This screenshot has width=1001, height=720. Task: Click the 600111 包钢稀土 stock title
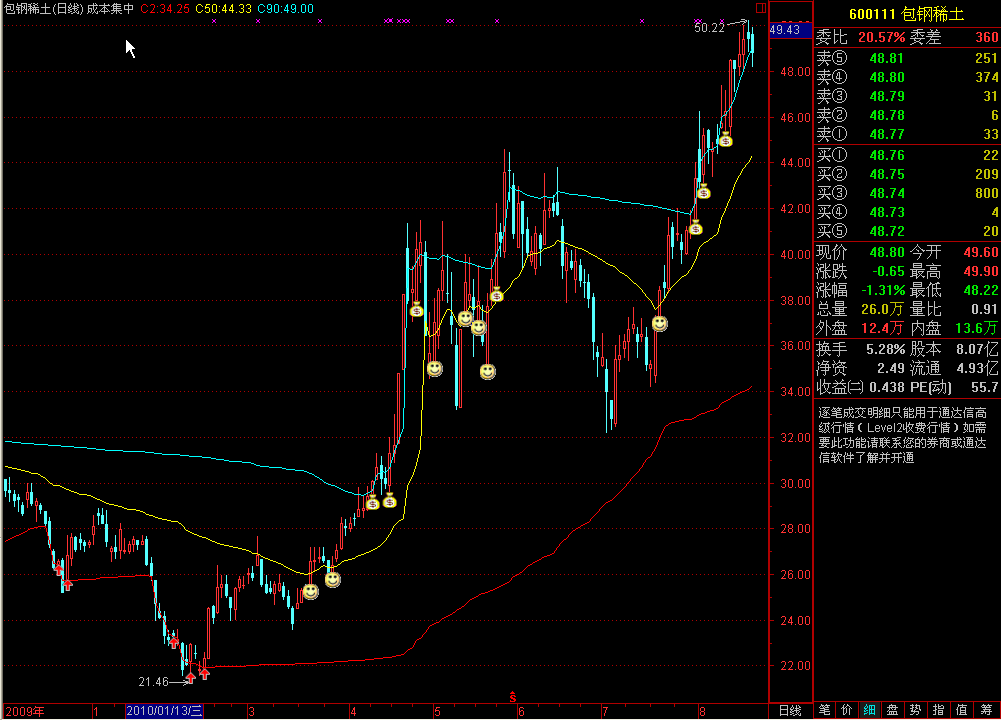click(x=907, y=14)
